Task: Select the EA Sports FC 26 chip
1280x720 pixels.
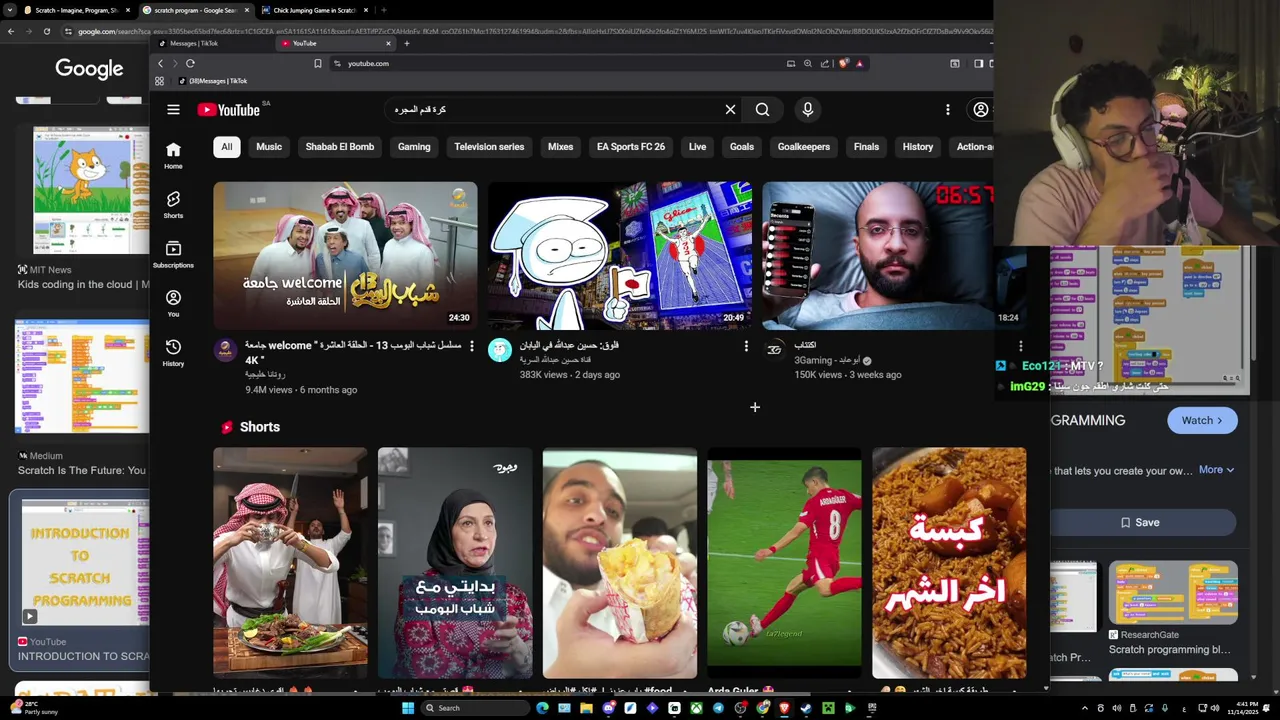Action: click(631, 147)
